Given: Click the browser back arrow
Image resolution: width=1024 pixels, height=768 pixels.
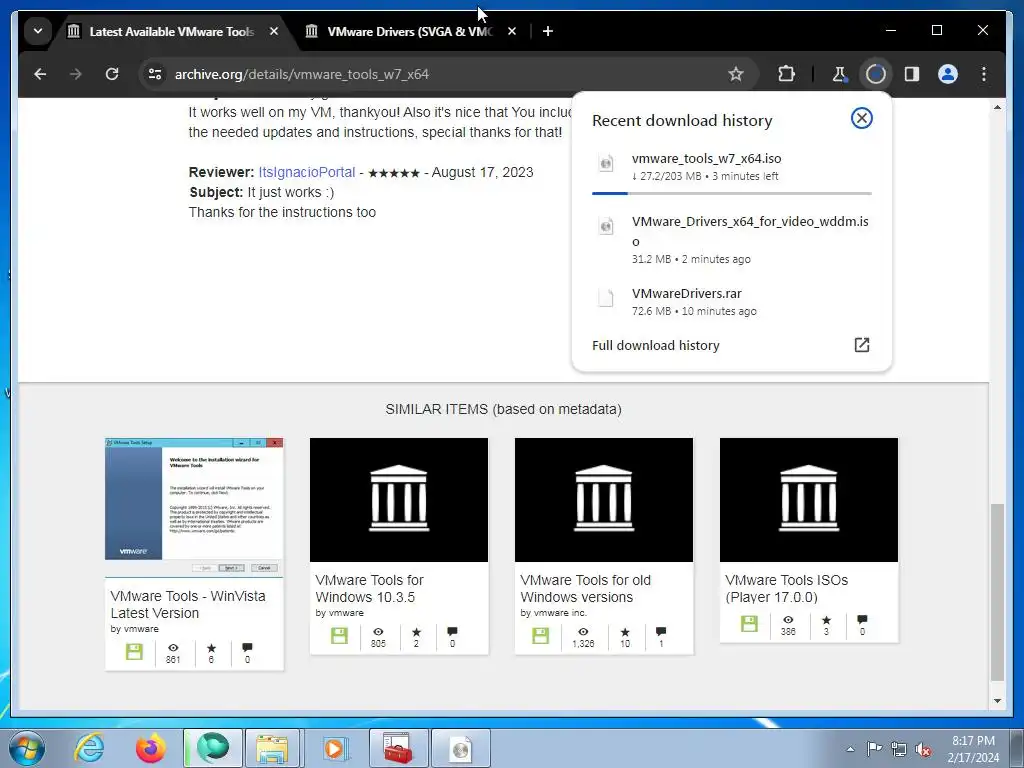Looking at the screenshot, I should pos(40,74).
